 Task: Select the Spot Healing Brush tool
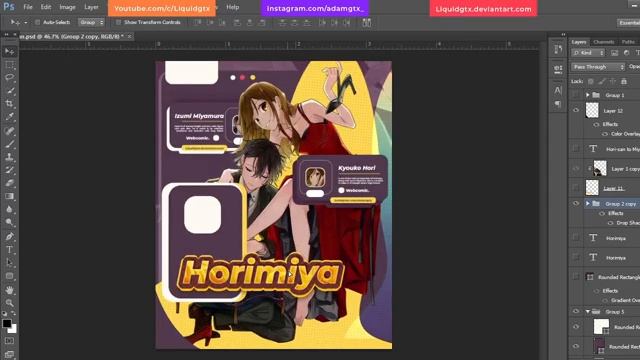[9, 131]
